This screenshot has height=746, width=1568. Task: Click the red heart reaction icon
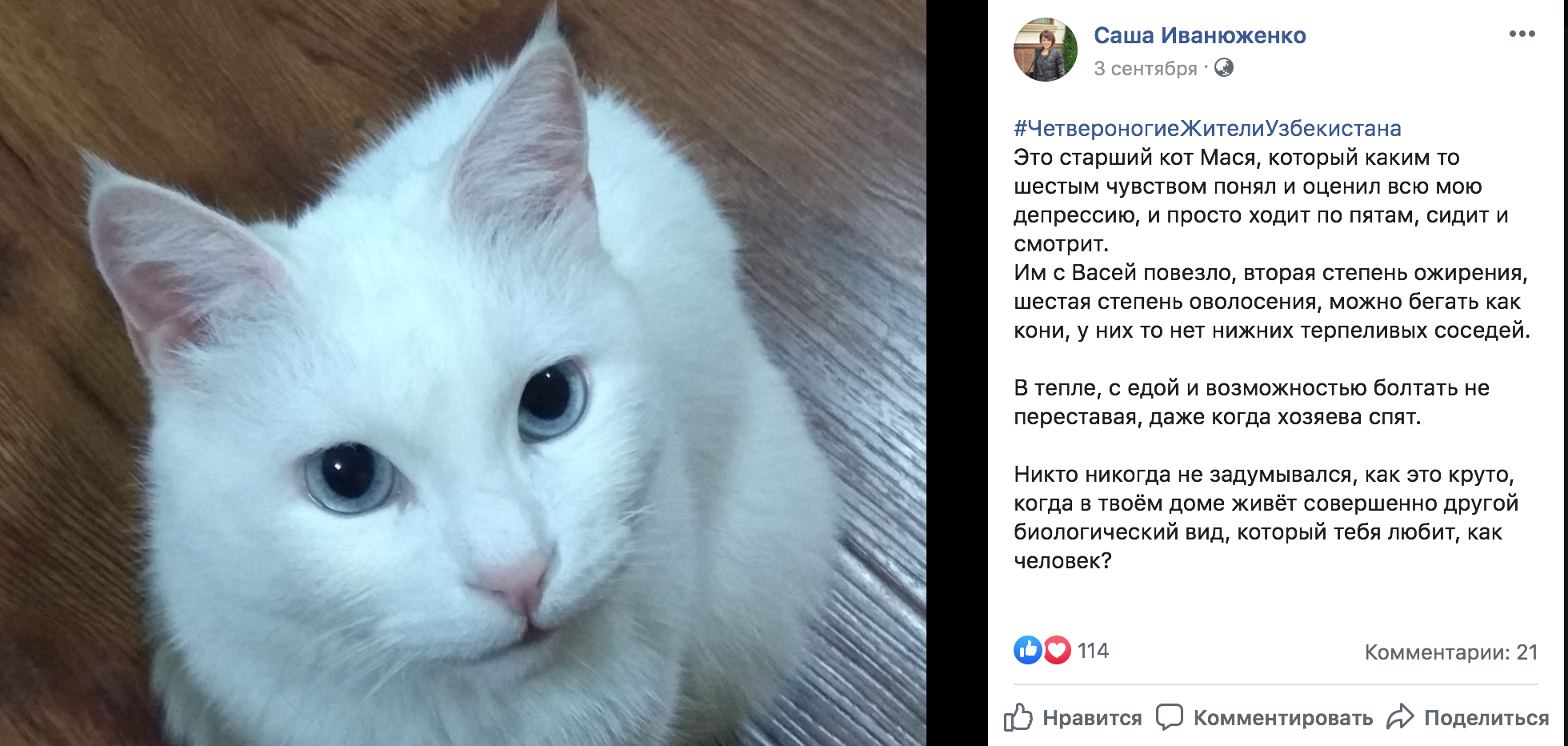click(x=1057, y=650)
